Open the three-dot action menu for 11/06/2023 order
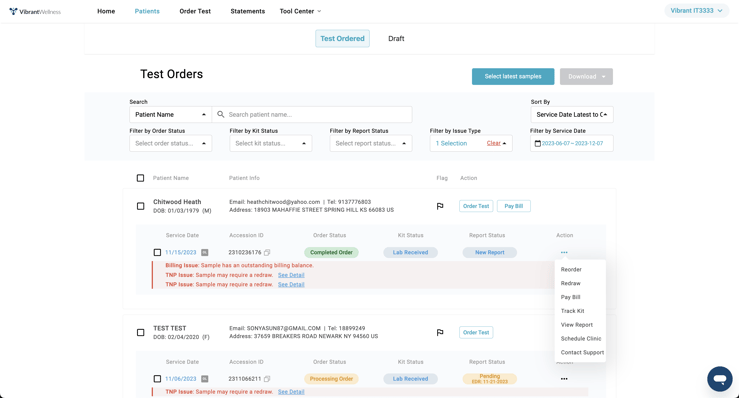The image size is (739, 398). tap(564, 379)
